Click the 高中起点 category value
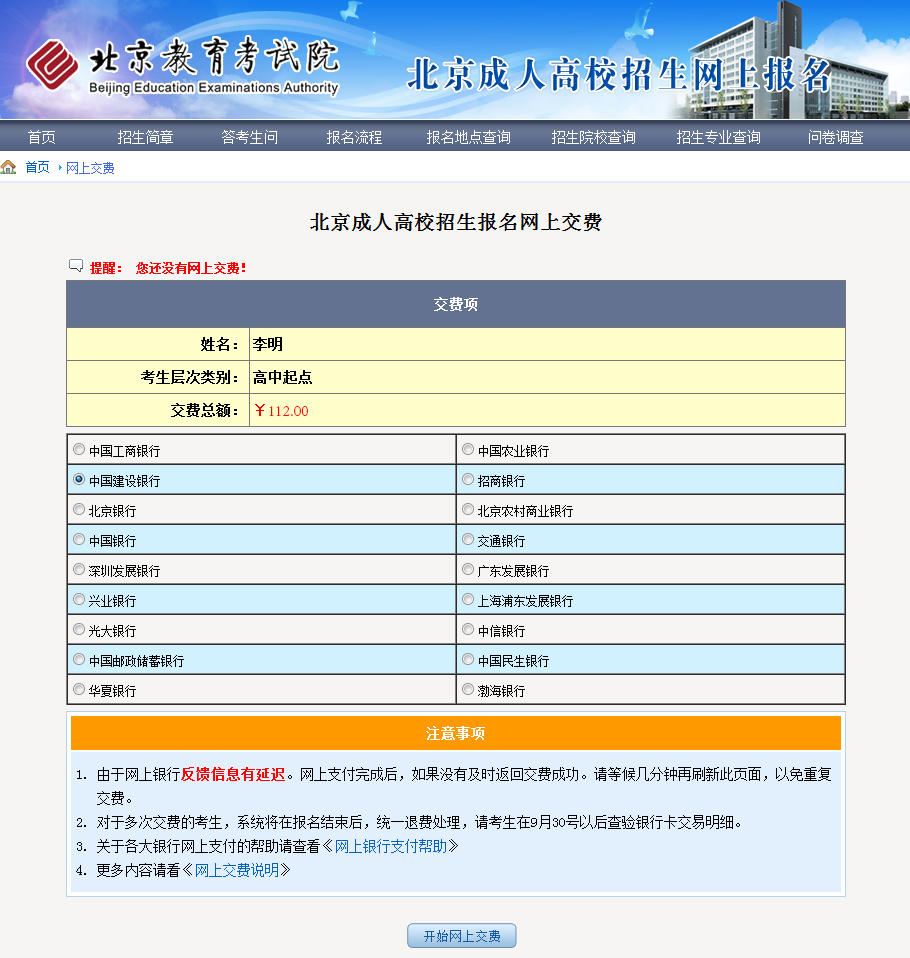Screen dimensions: 910x958 tap(282, 378)
